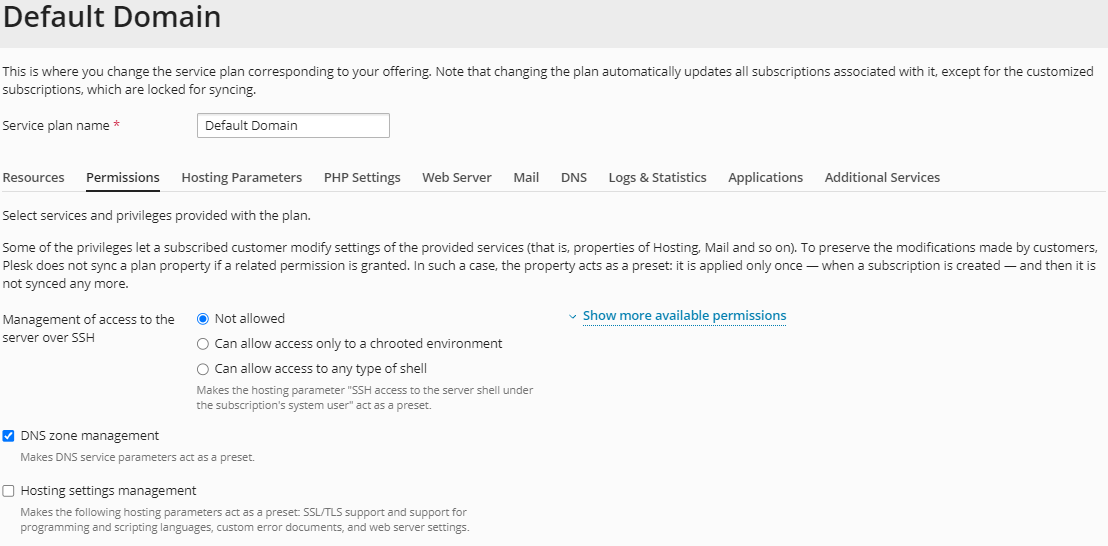Select the DNS tab
The height and width of the screenshot is (546, 1108).
click(574, 178)
